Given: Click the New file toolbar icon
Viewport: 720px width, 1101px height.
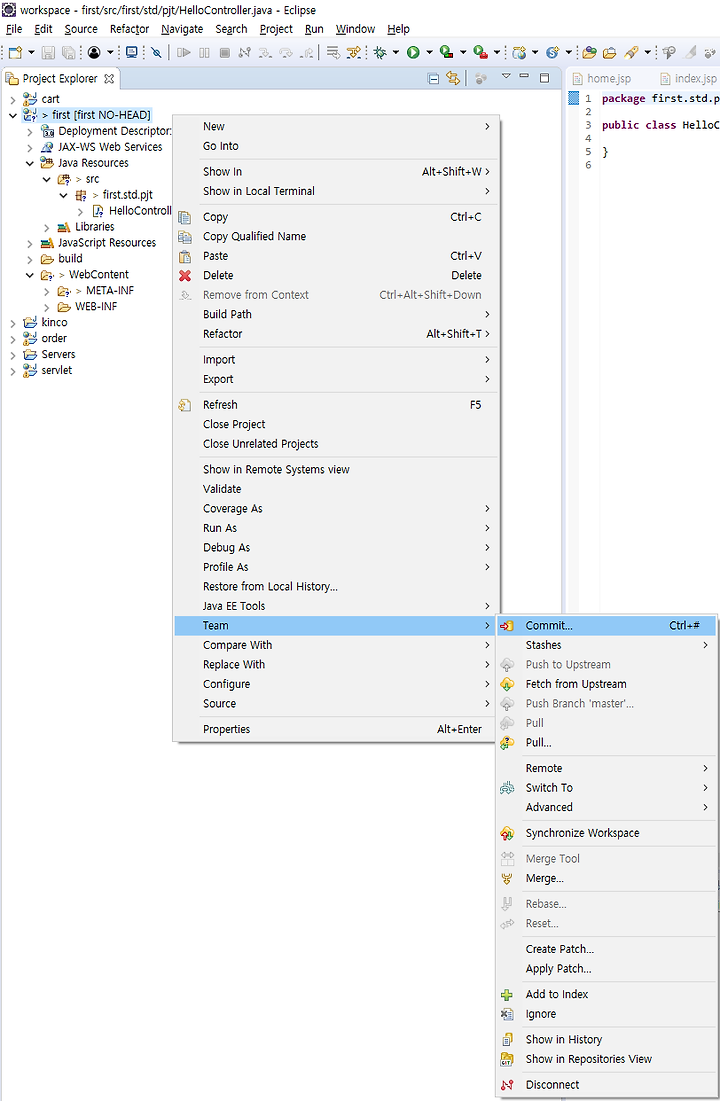Looking at the screenshot, I should point(15,53).
